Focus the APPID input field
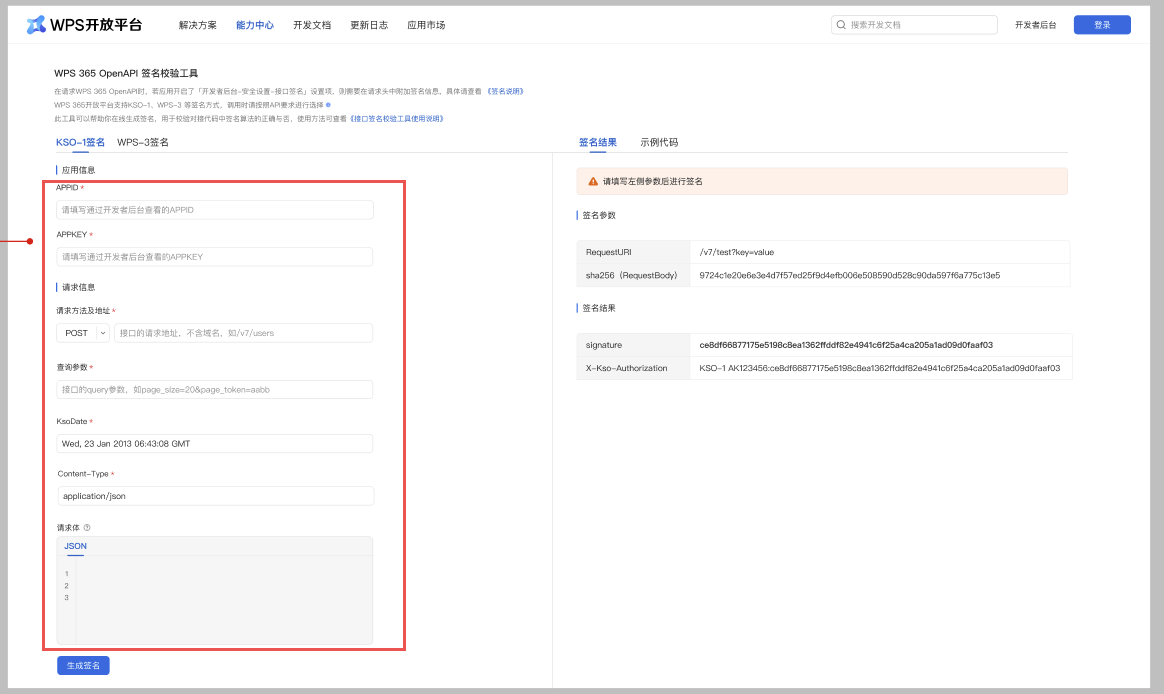Screen dimensions: 1164x694 (x=215, y=210)
